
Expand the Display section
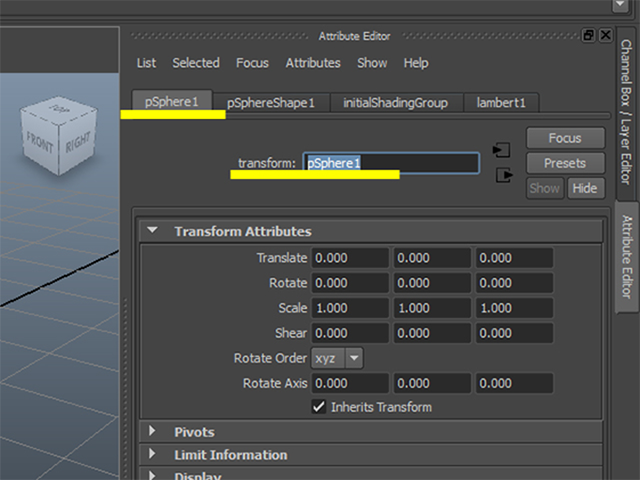[152, 475]
